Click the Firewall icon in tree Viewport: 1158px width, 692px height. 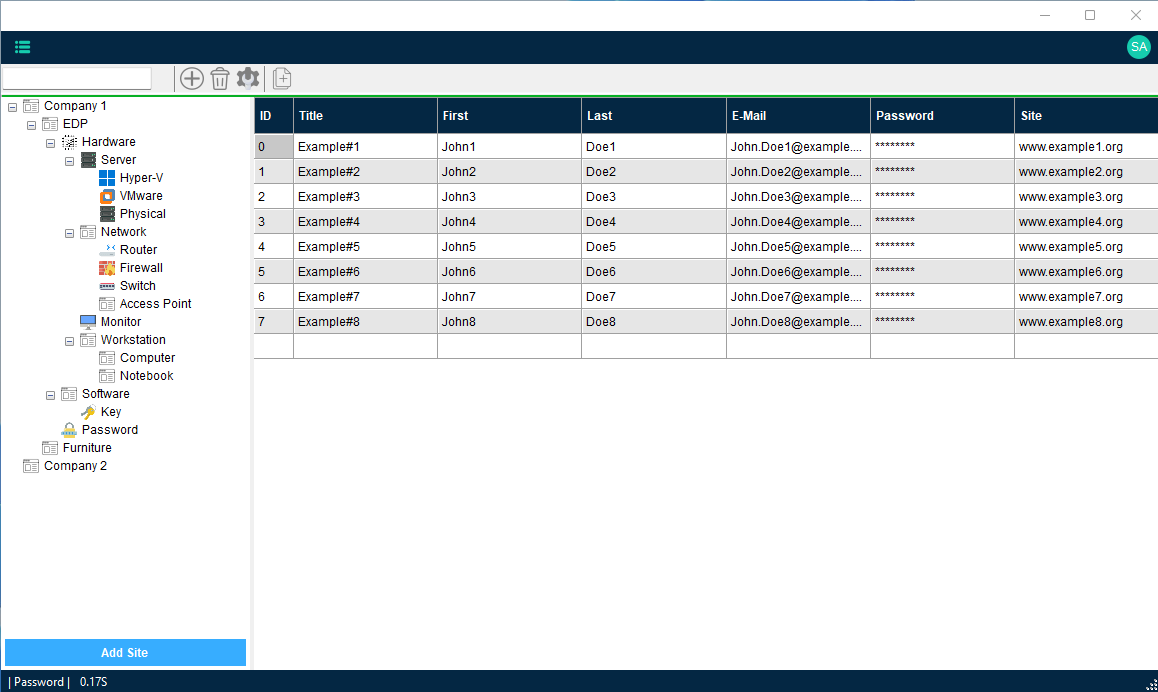point(107,268)
